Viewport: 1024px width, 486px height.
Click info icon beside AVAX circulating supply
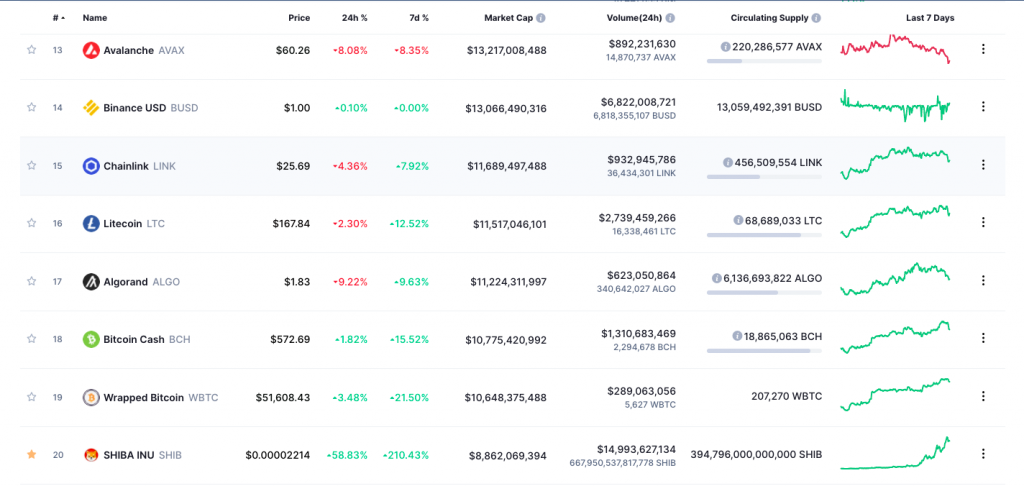point(725,47)
